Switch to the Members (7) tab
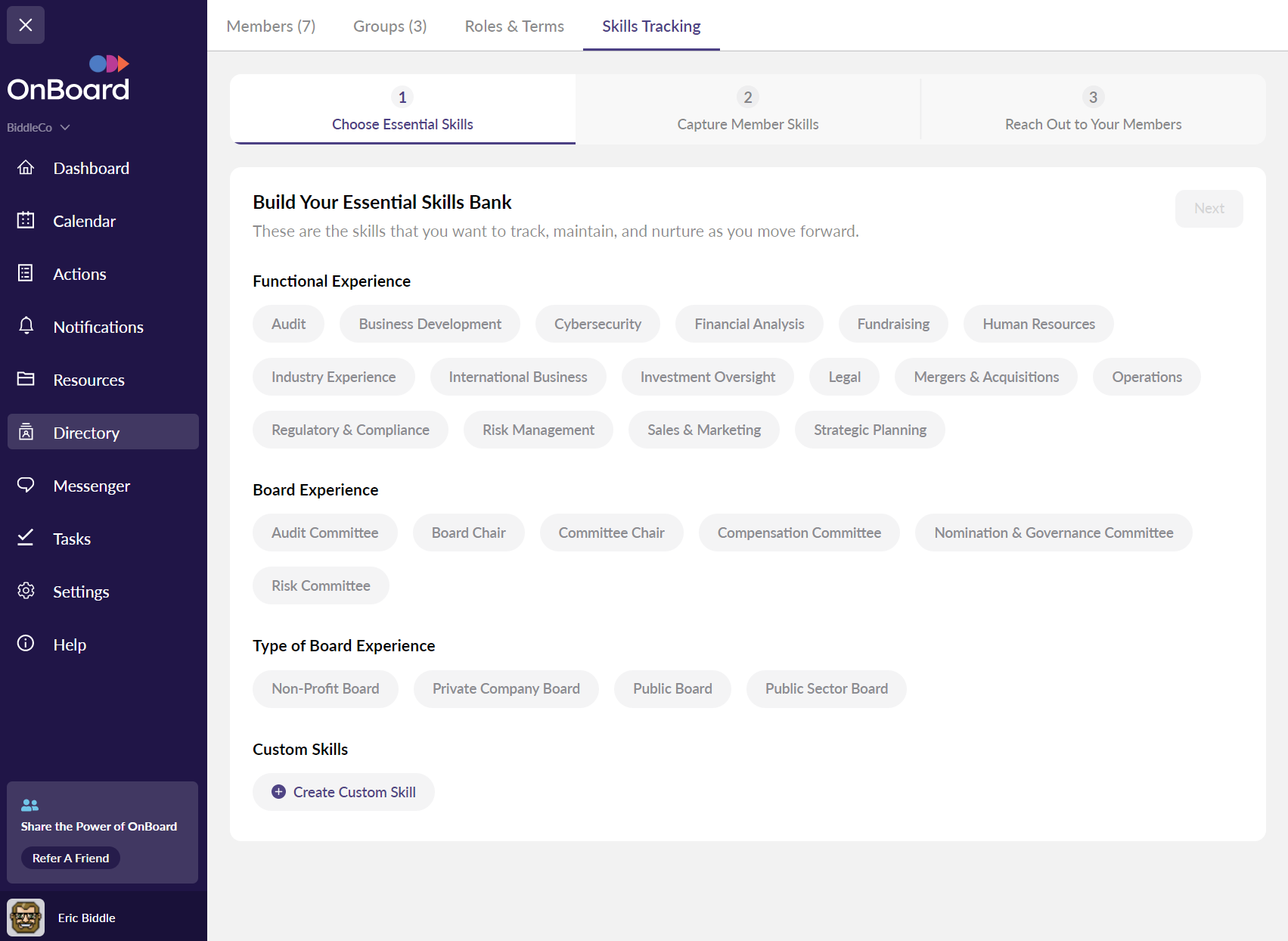Viewport: 1288px width, 941px height. click(x=271, y=26)
